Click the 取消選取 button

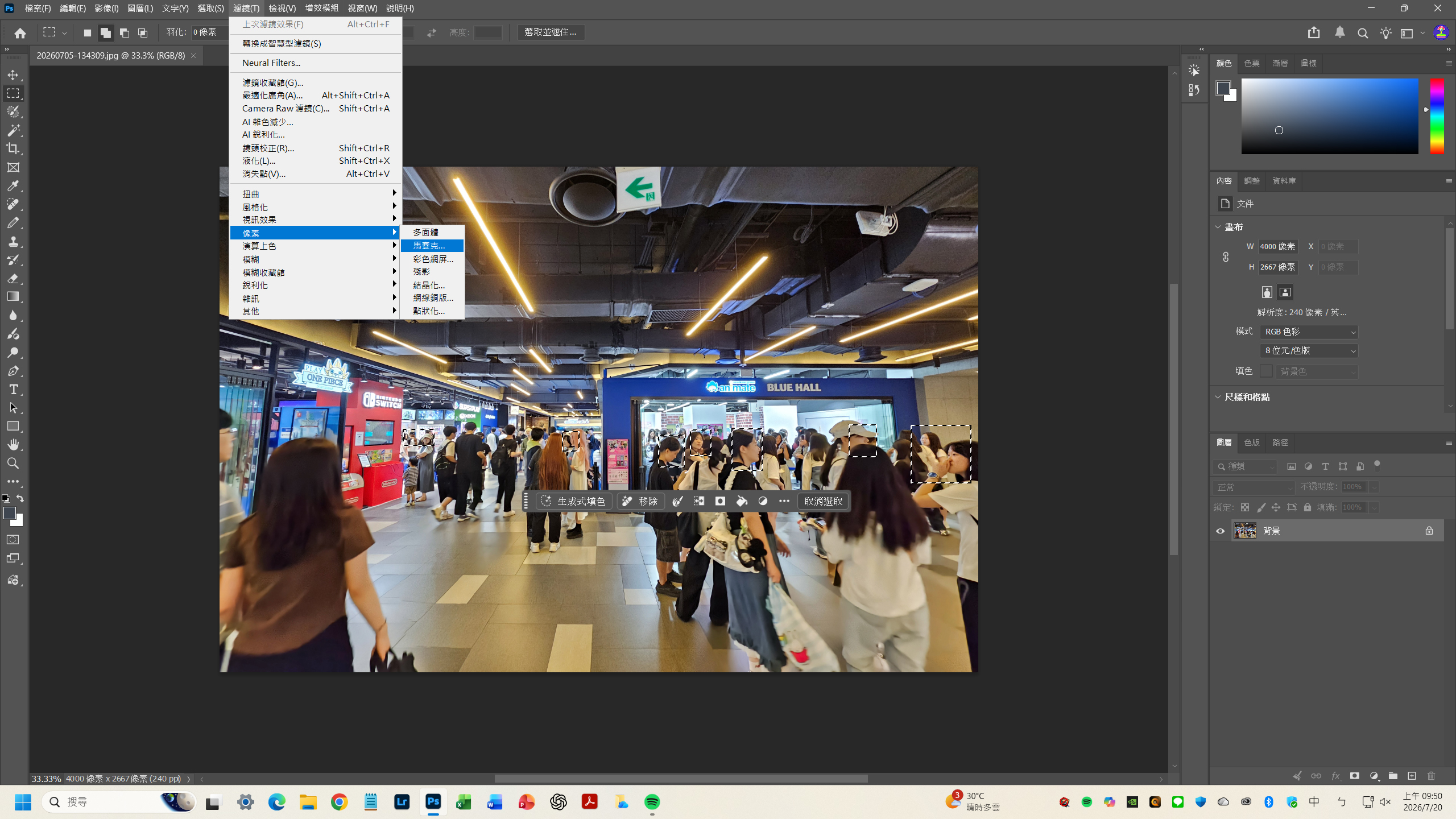click(823, 501)
